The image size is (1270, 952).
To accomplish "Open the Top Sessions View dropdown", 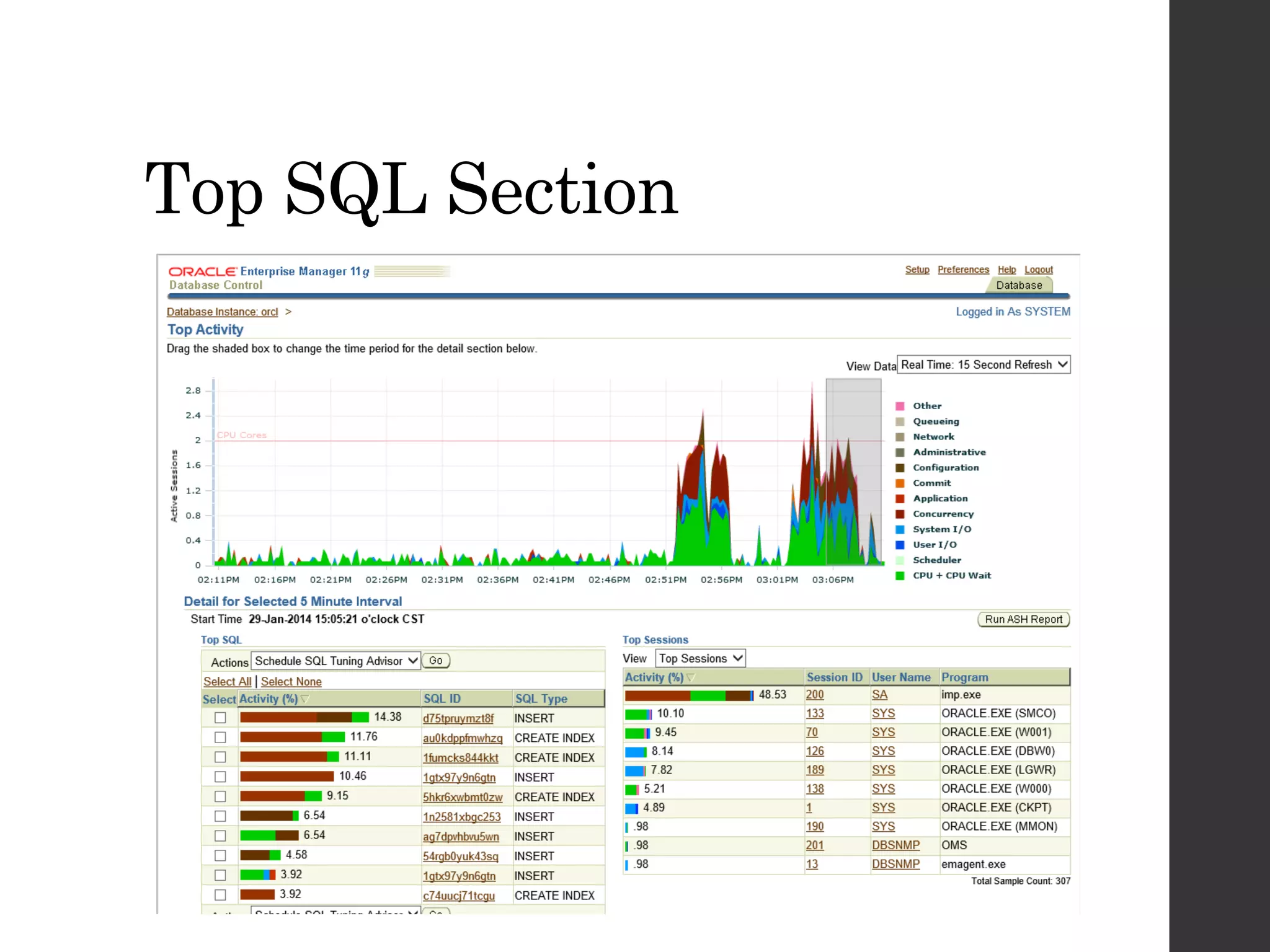I will (x=700, y=658).
